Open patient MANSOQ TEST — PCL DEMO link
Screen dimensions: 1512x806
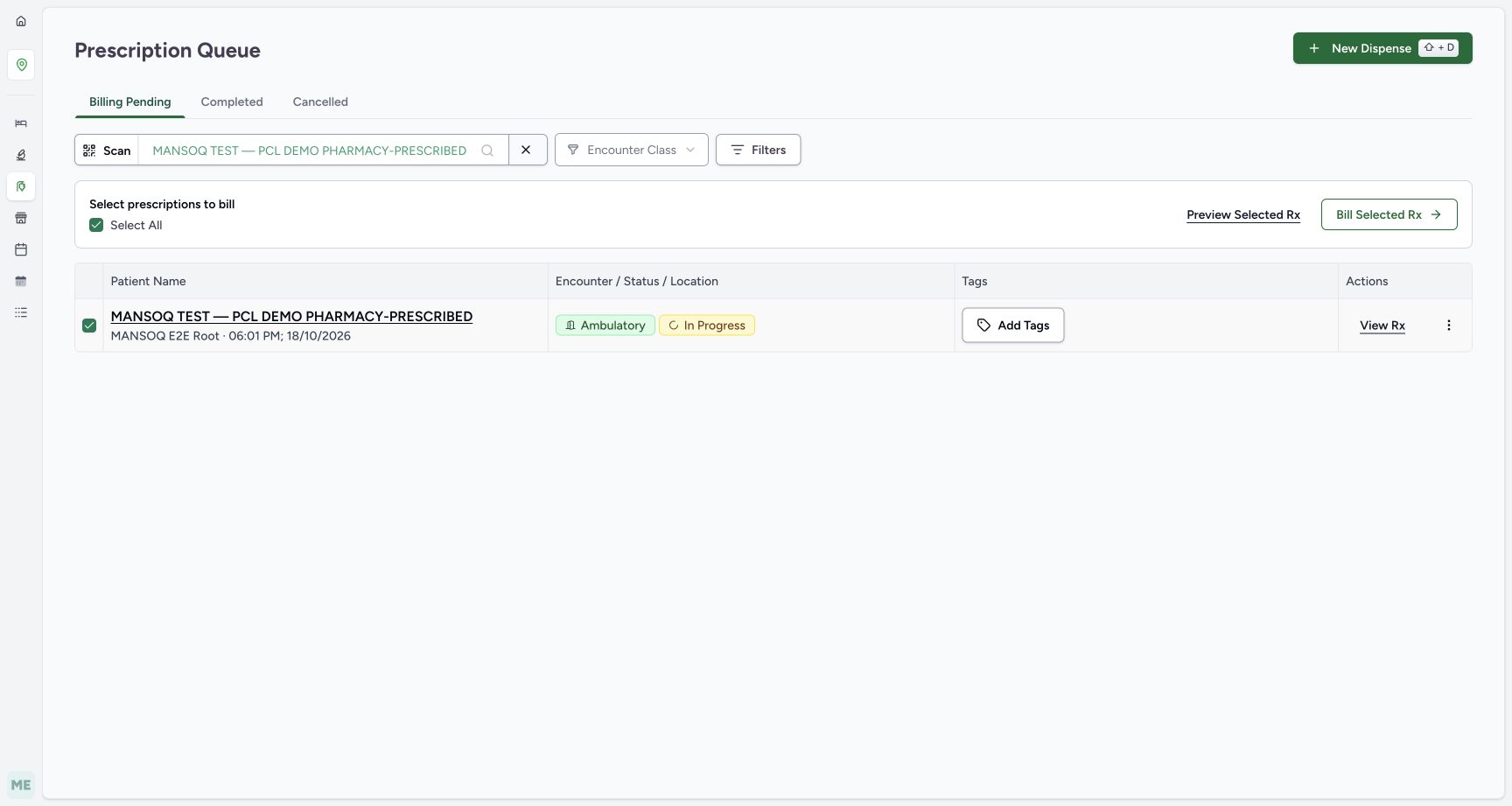point(291,316)
